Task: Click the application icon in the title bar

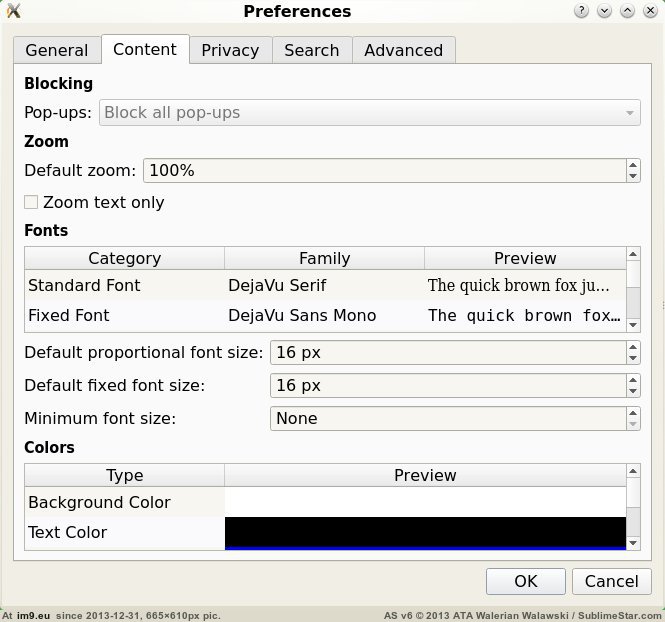Action: coord(14,11)
